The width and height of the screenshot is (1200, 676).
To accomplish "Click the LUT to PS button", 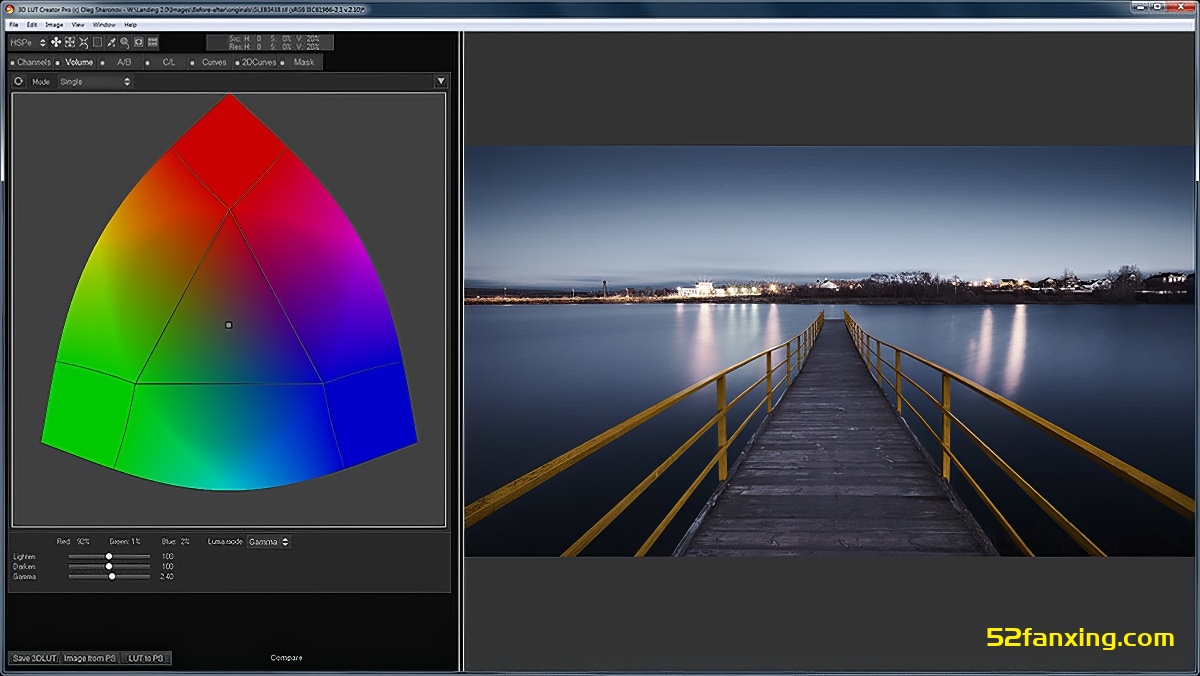I will (146, 658).
